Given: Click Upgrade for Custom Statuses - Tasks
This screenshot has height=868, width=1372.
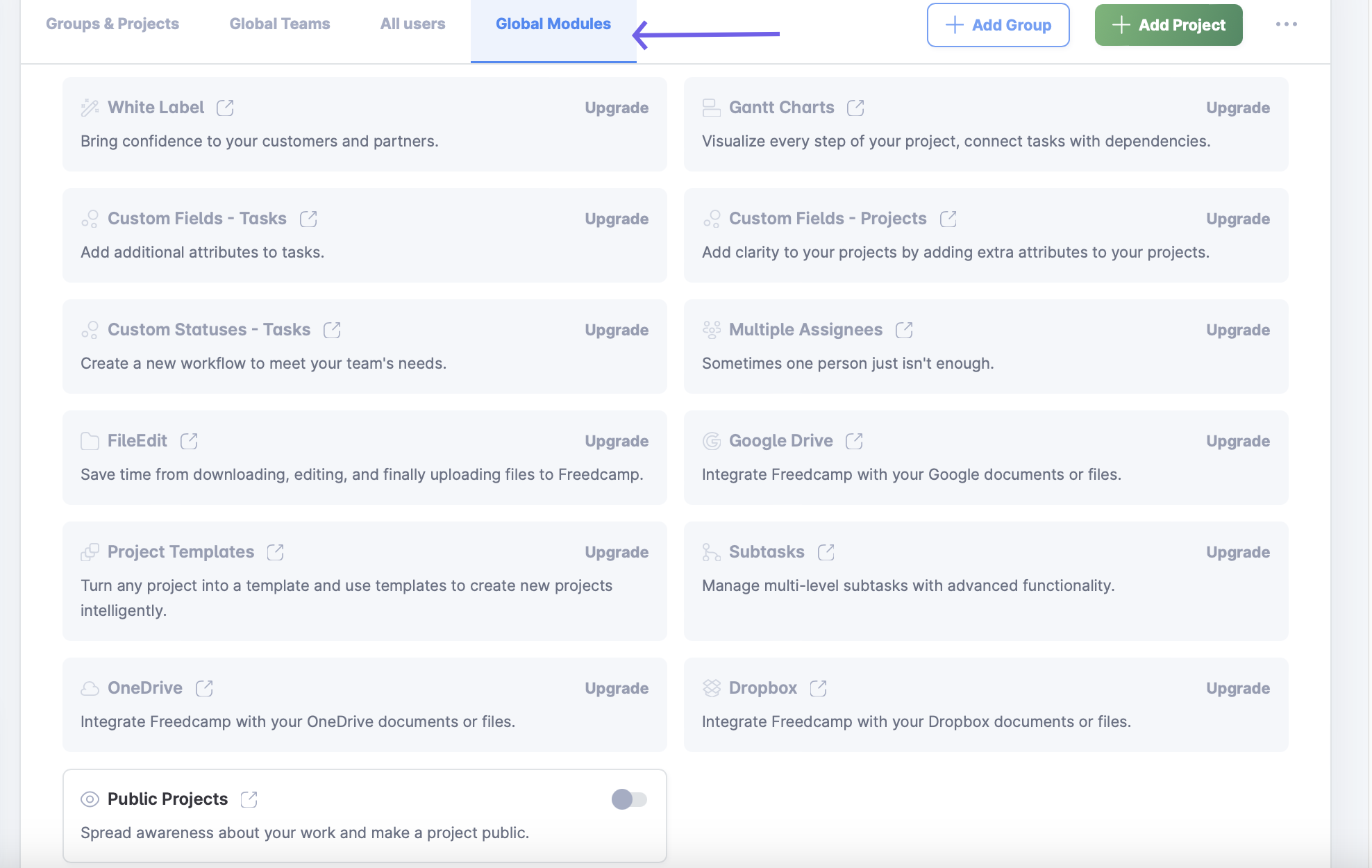Looking at the screenshot, I should (617, 330).
